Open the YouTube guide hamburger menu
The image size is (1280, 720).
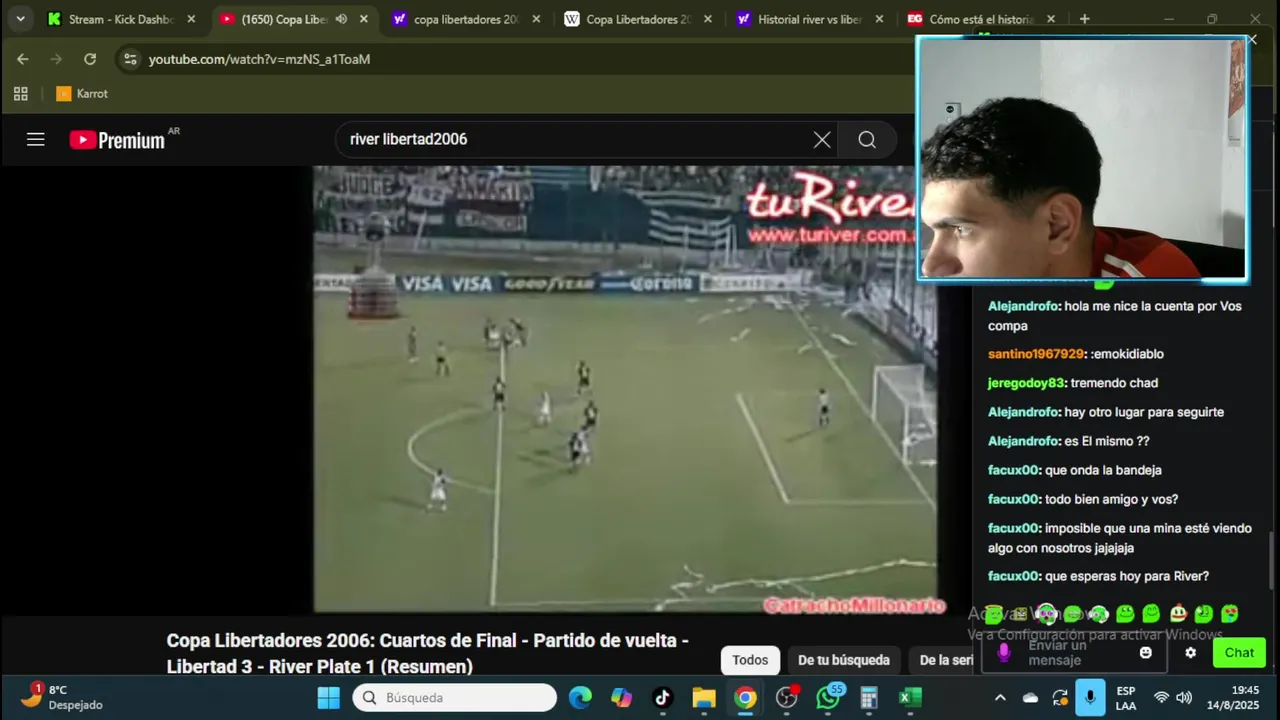tap(36, 140)
